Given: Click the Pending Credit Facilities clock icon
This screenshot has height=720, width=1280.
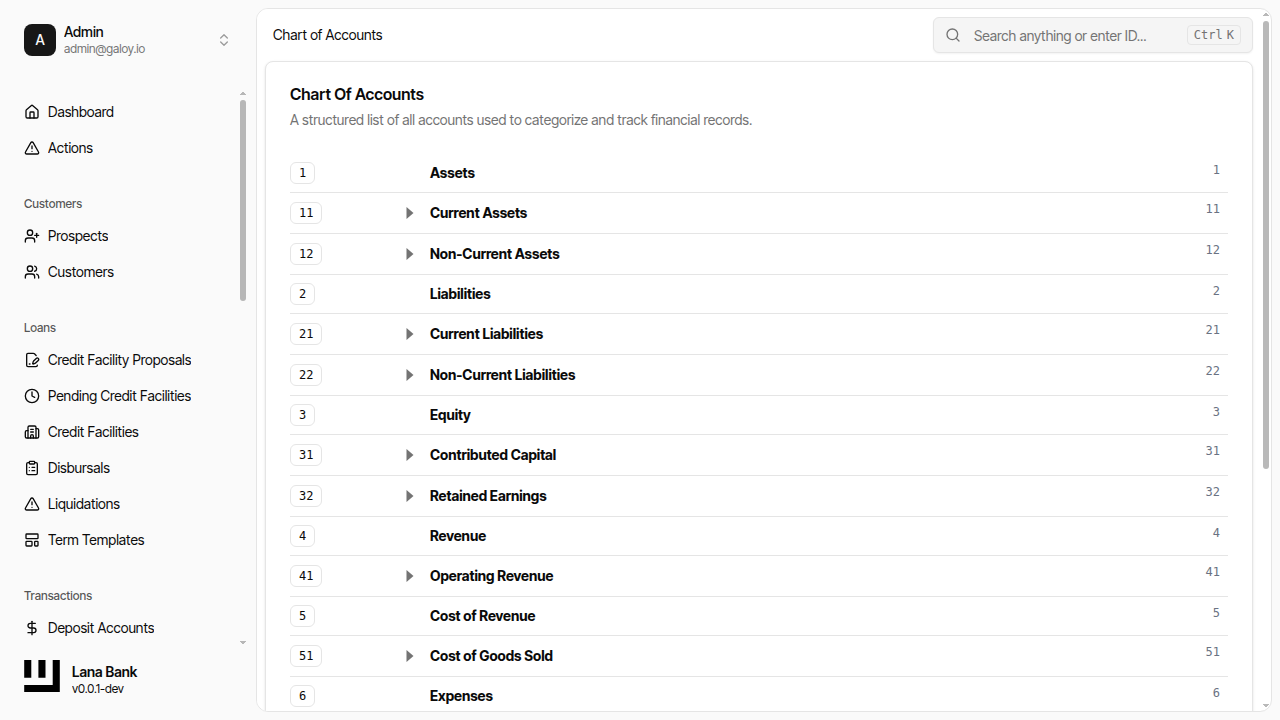Looking at the screenshot, I should click(x=31, y=395).
